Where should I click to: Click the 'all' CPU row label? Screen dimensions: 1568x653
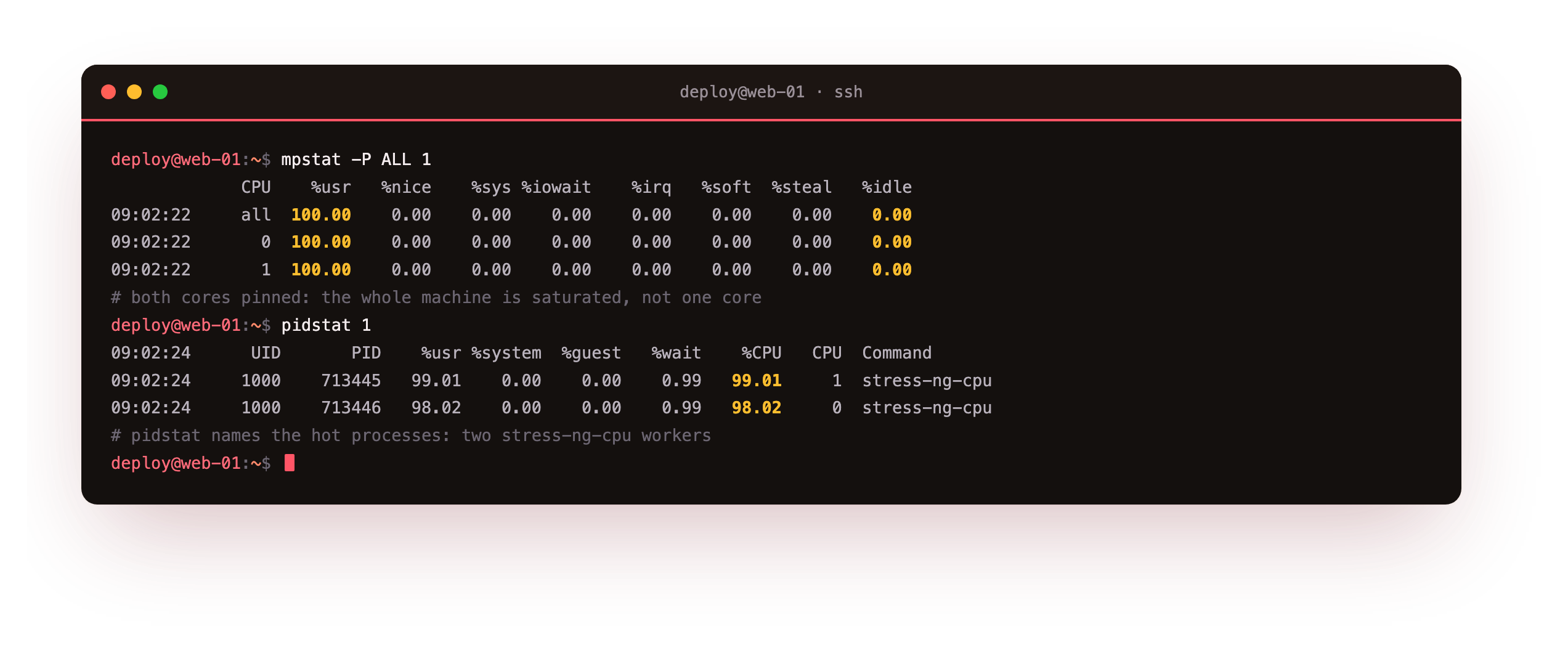(x=256, y=215)
